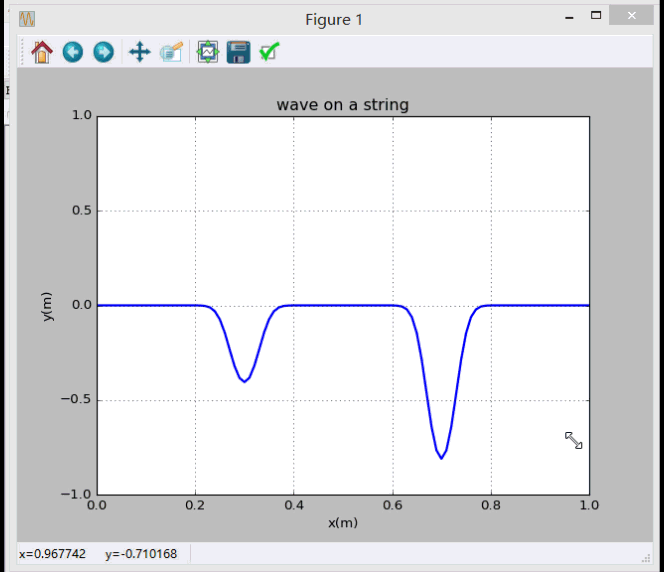
Task: Click the y-axis tick label 0.5
Action: (82, 210)
